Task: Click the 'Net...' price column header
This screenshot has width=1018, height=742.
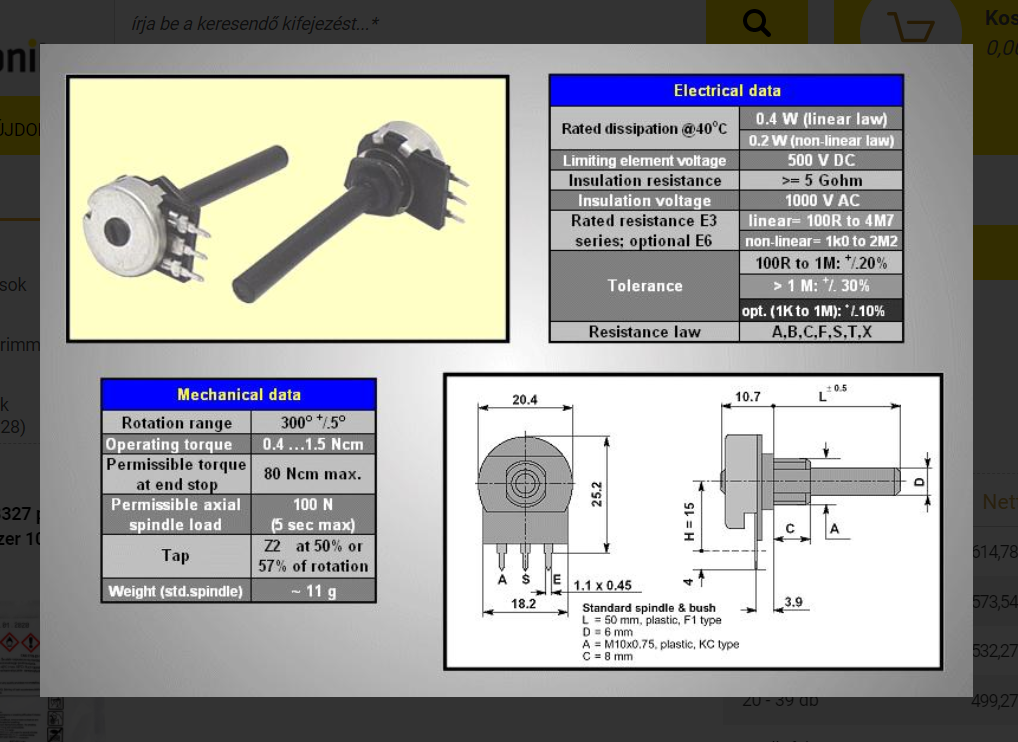Action: [x=998, y=502]
